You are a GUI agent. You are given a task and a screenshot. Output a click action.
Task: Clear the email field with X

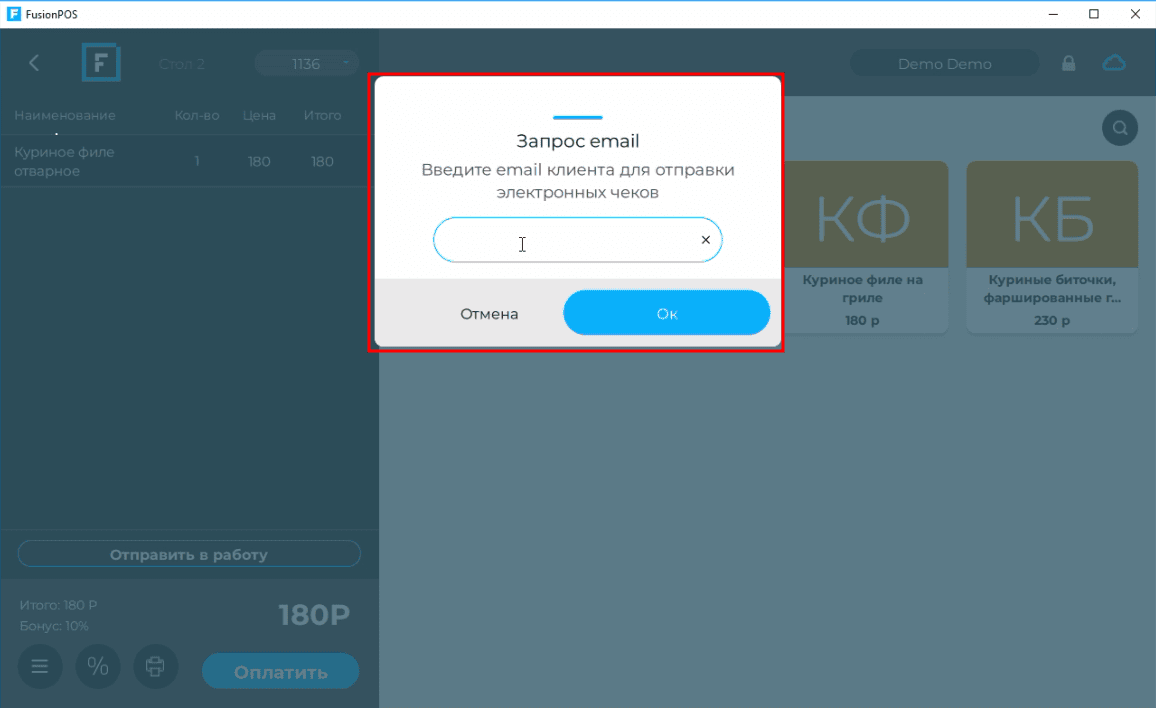point(706,240)
